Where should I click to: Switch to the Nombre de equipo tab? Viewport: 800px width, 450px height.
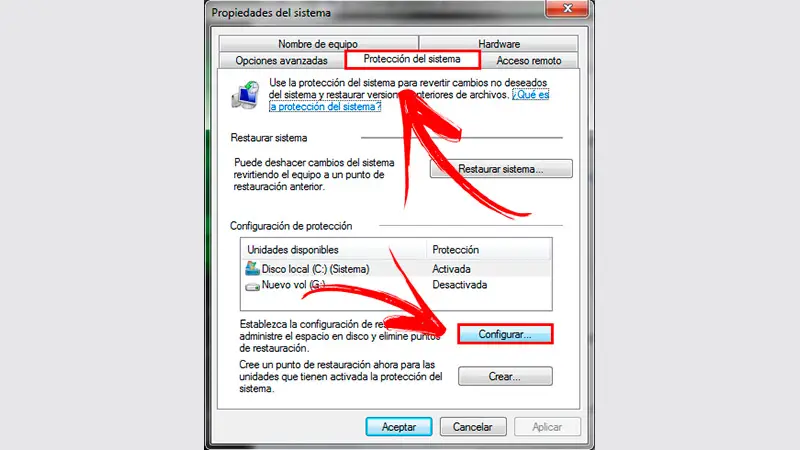(318, 44)
